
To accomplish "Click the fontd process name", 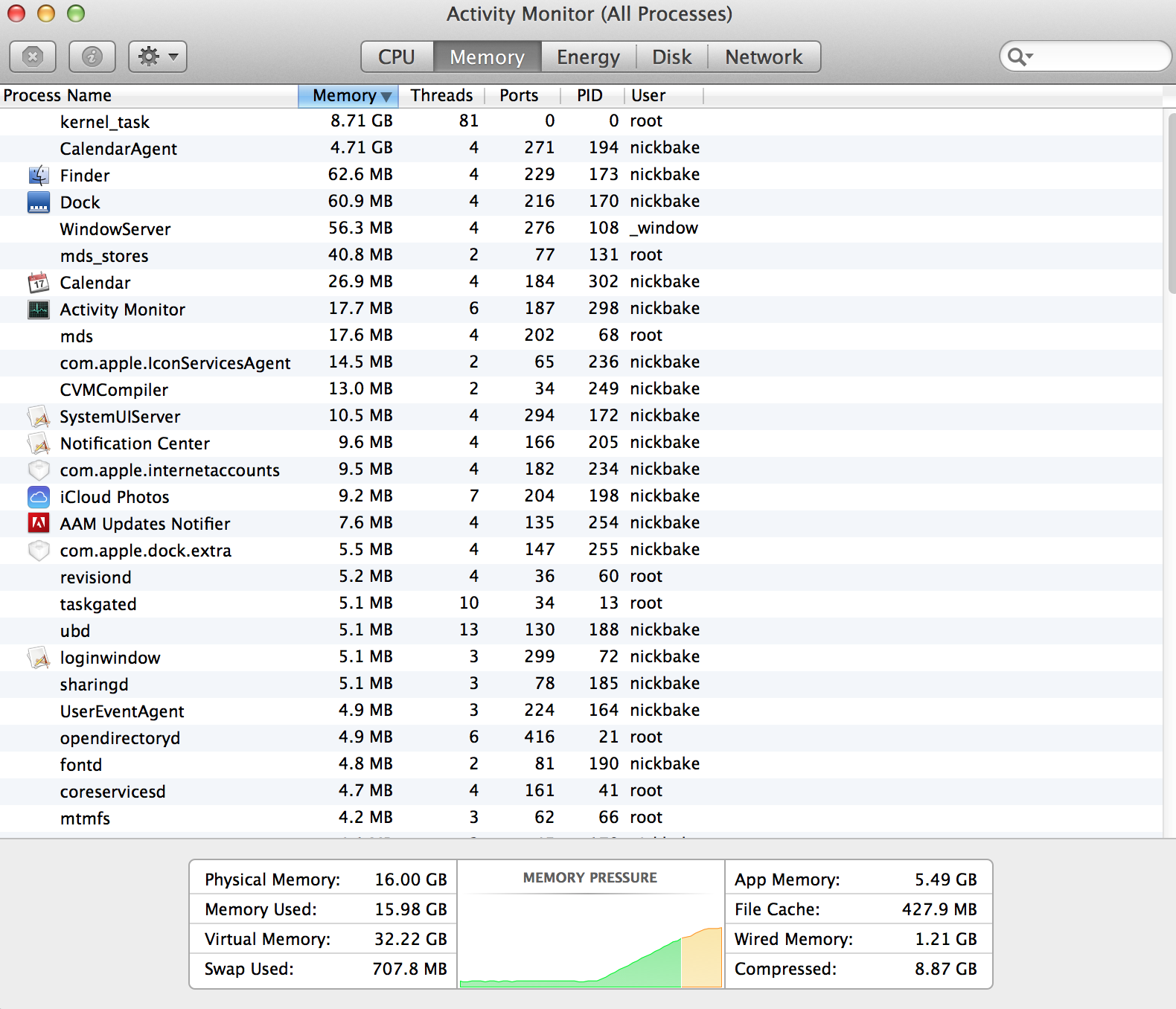I will tap(81, 765).
